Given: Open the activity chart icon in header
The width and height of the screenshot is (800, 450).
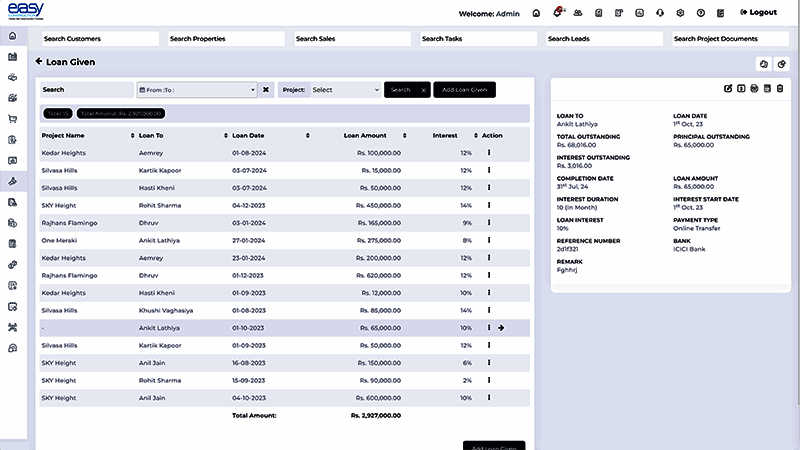Looking at the screenshot, I should click(639, 13).
